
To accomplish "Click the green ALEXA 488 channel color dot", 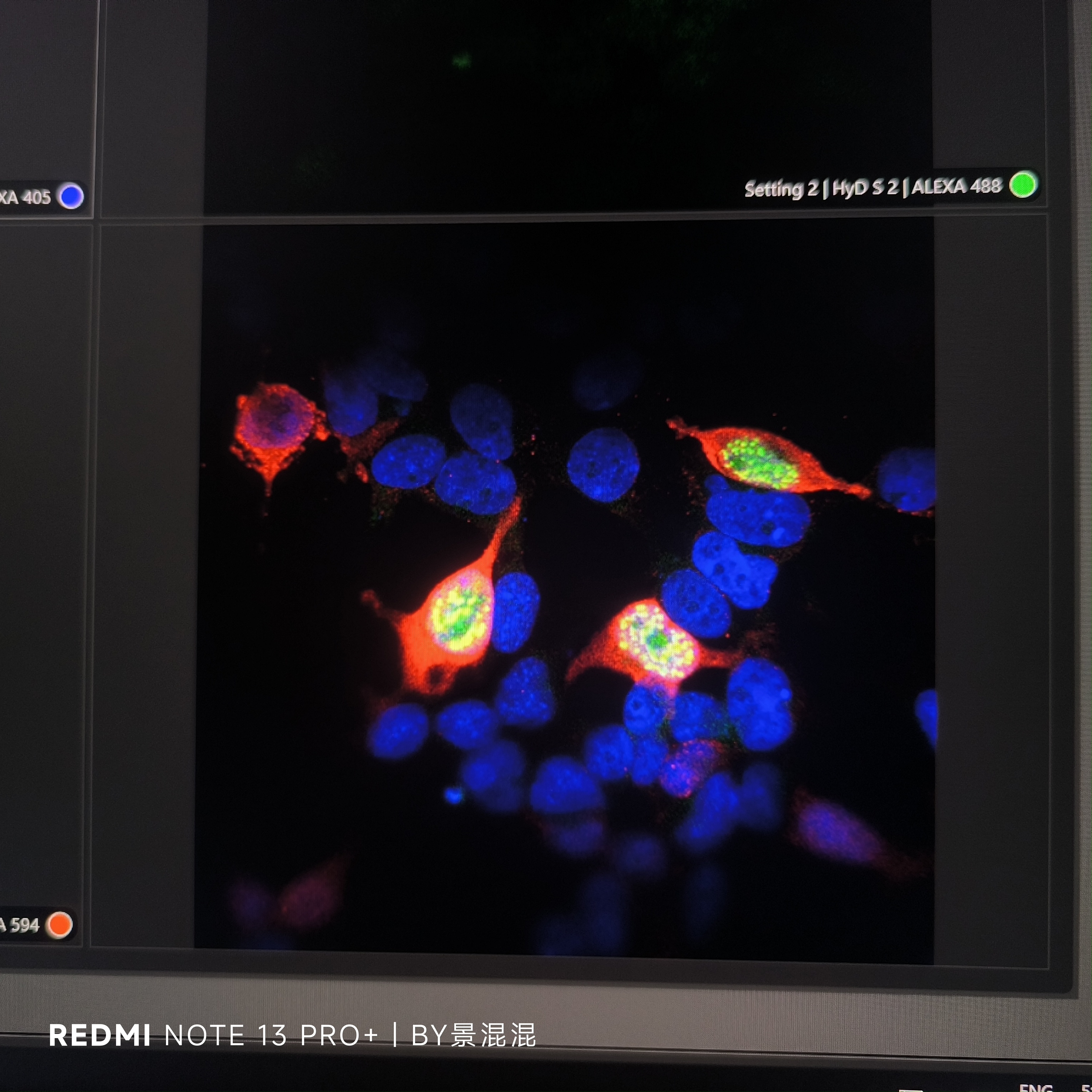I will point(1023,184).
